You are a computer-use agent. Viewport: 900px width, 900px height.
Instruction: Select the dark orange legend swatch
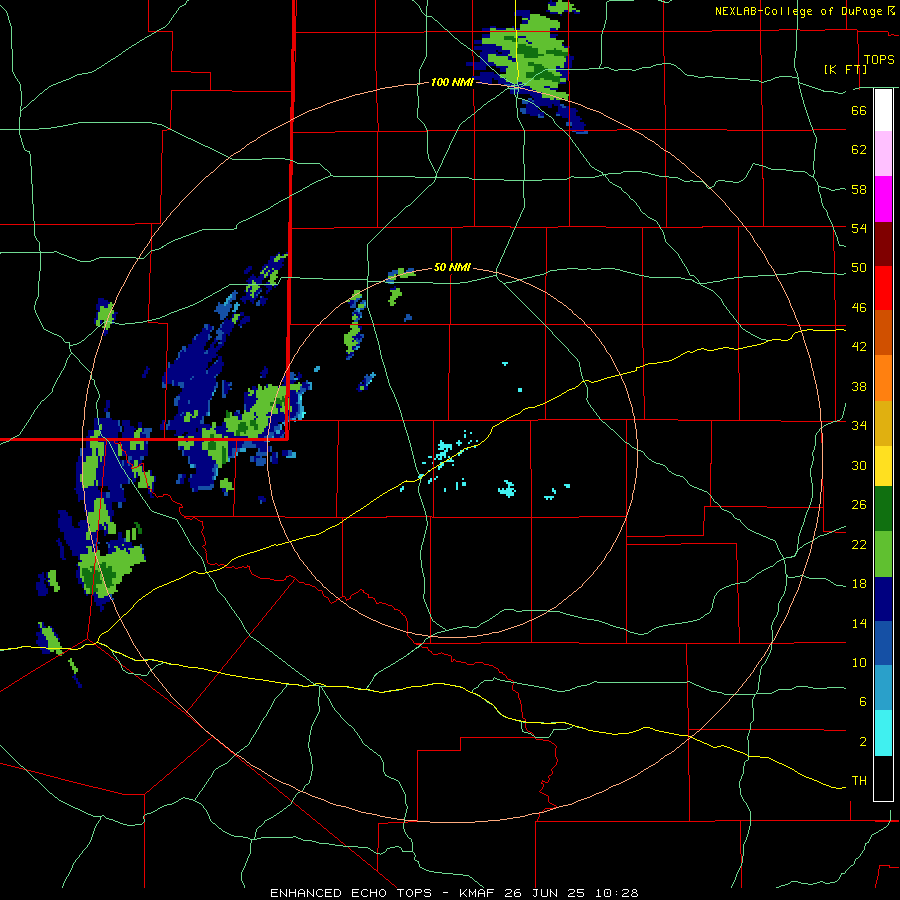[x=883, y=332]
